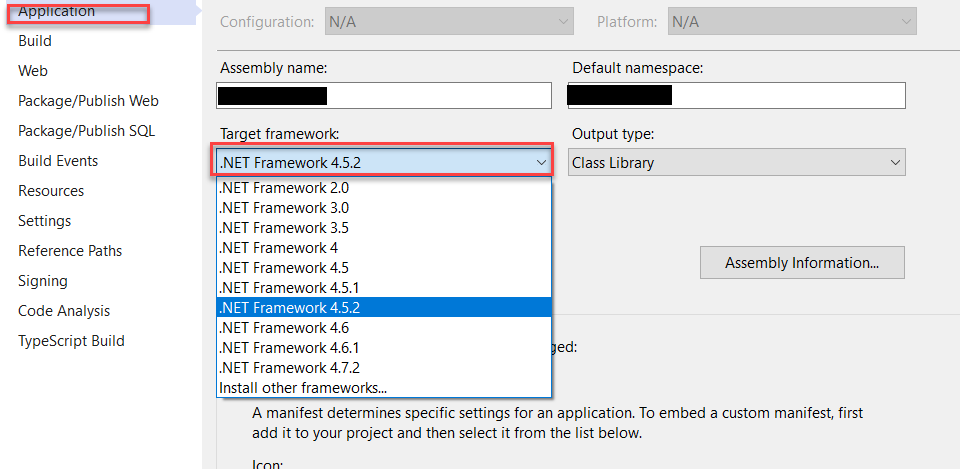Viewport: 960px width, 469px height.
Task: Select .NET Framework 3.5 from dropdown
Action: [x=284, y=228]
